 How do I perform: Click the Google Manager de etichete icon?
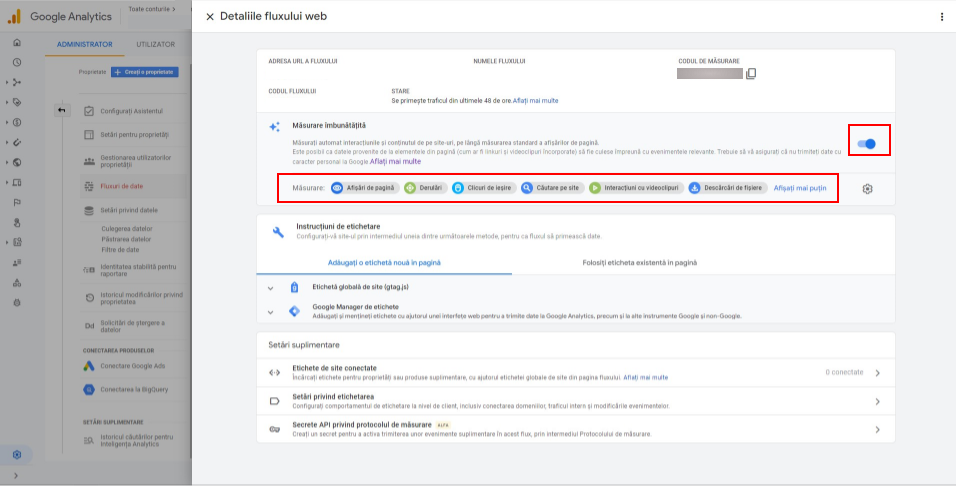tap(294, 311)
